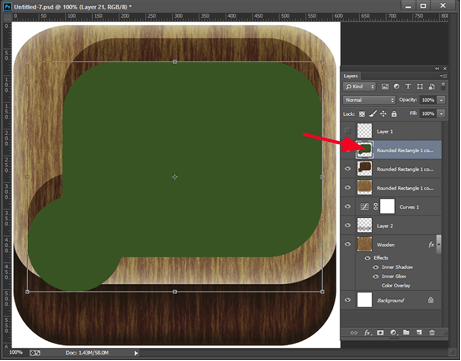The height and width of the screenshot is (361, 461).
Task: Create a new layer
Action: 419,332
